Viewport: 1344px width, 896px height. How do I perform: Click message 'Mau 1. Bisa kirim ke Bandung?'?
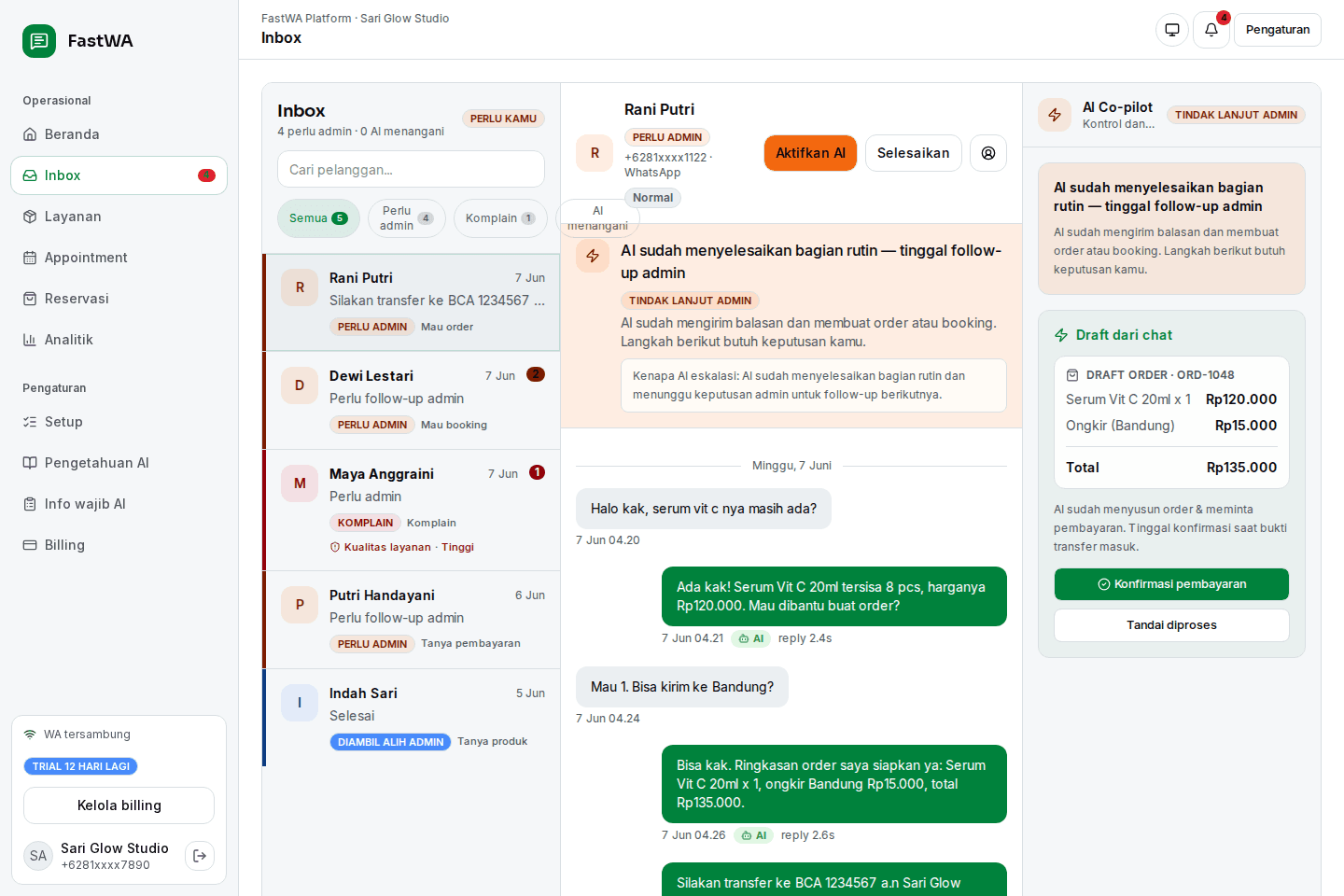pyautogui.click(x=682, y=687)
